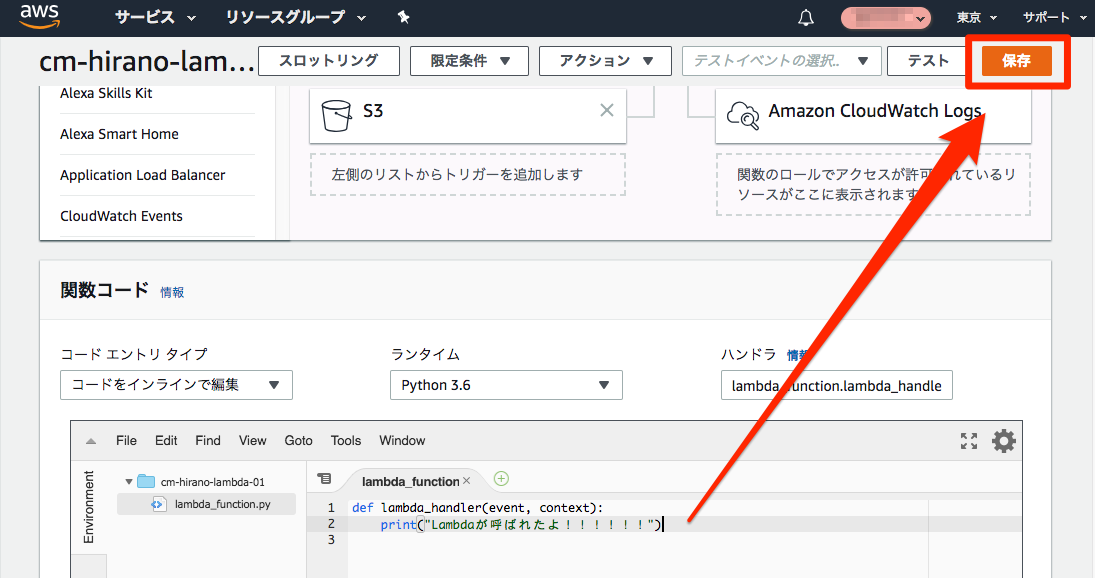Go to the AWS home logo
Screen dimensions: 1095x578
[39, 17]
